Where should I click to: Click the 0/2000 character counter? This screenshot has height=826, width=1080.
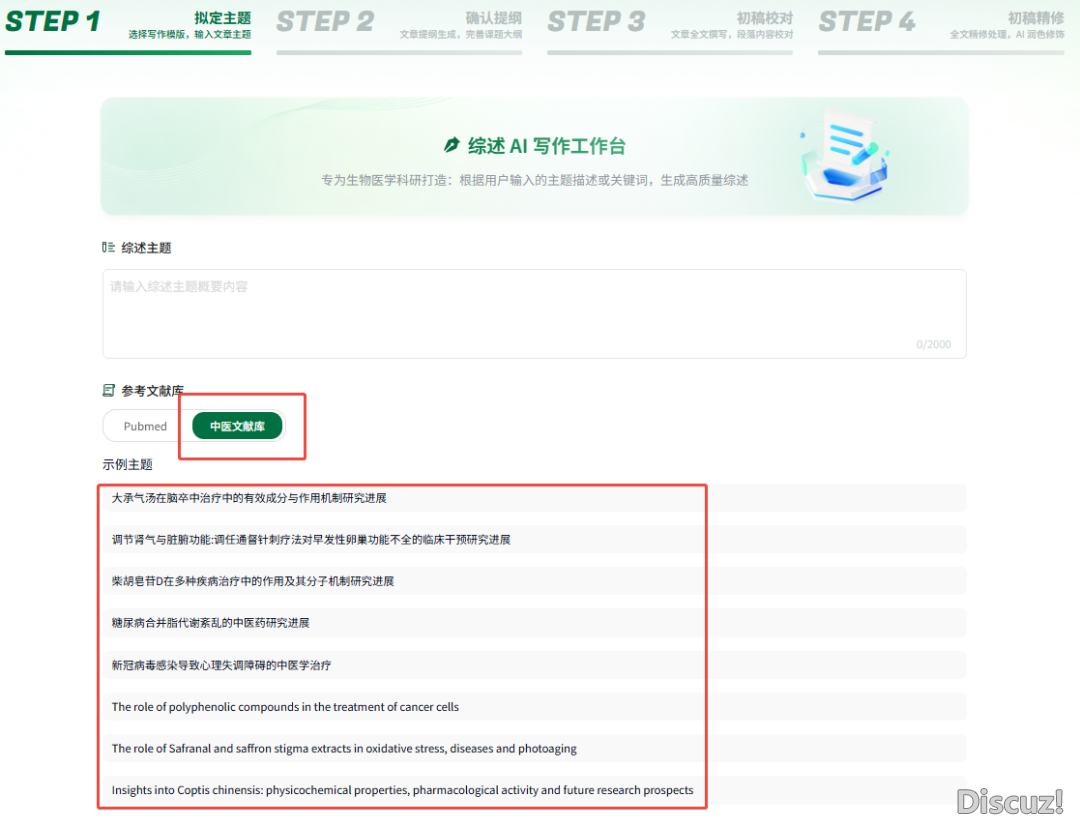pyautogui.click(x=933, y=344)
